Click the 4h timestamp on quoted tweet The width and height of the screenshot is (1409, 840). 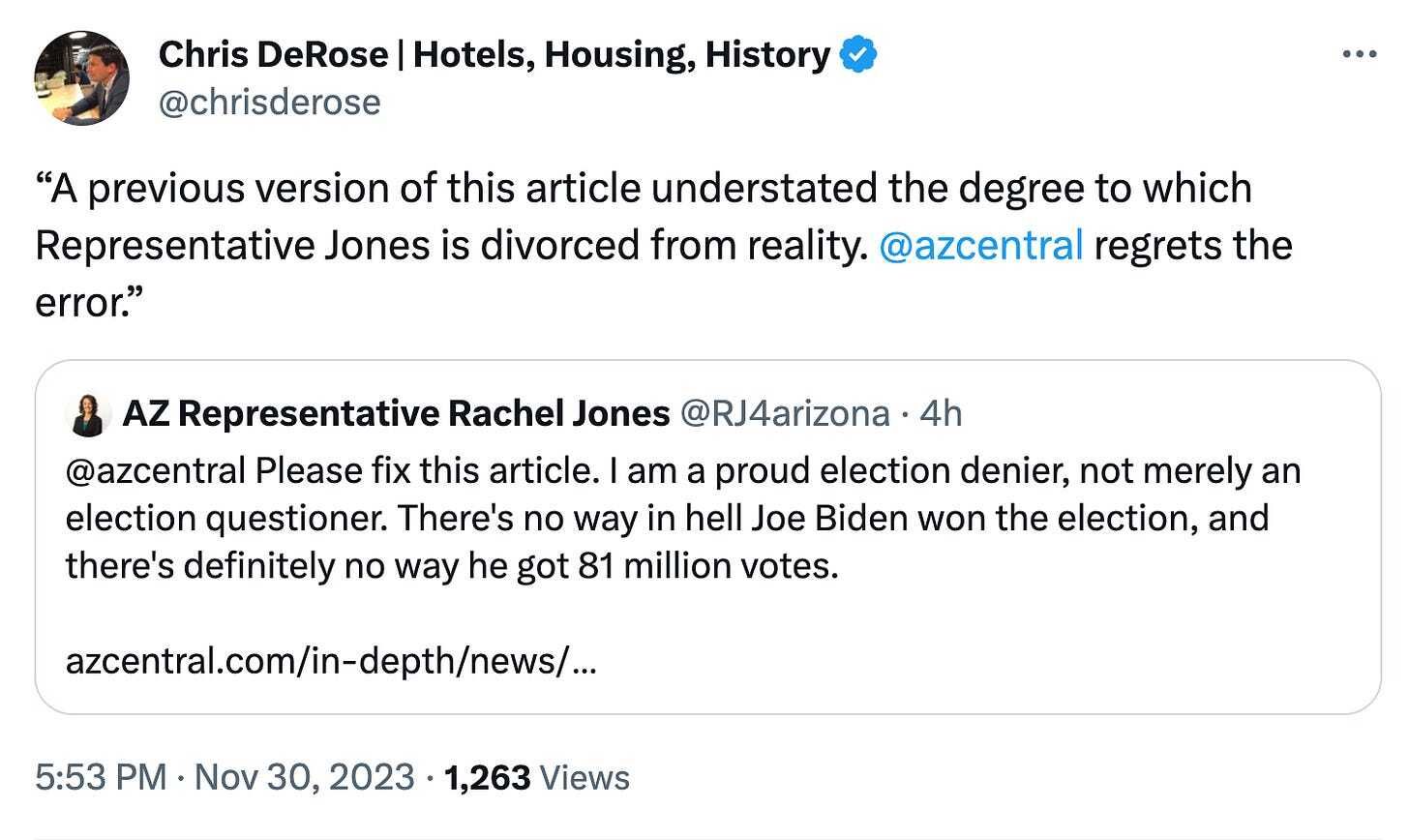coord(942,414)
